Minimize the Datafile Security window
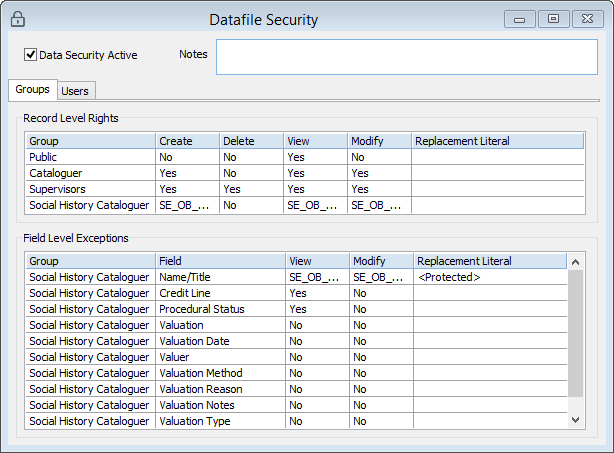614x453 pixels. [519, 19]
